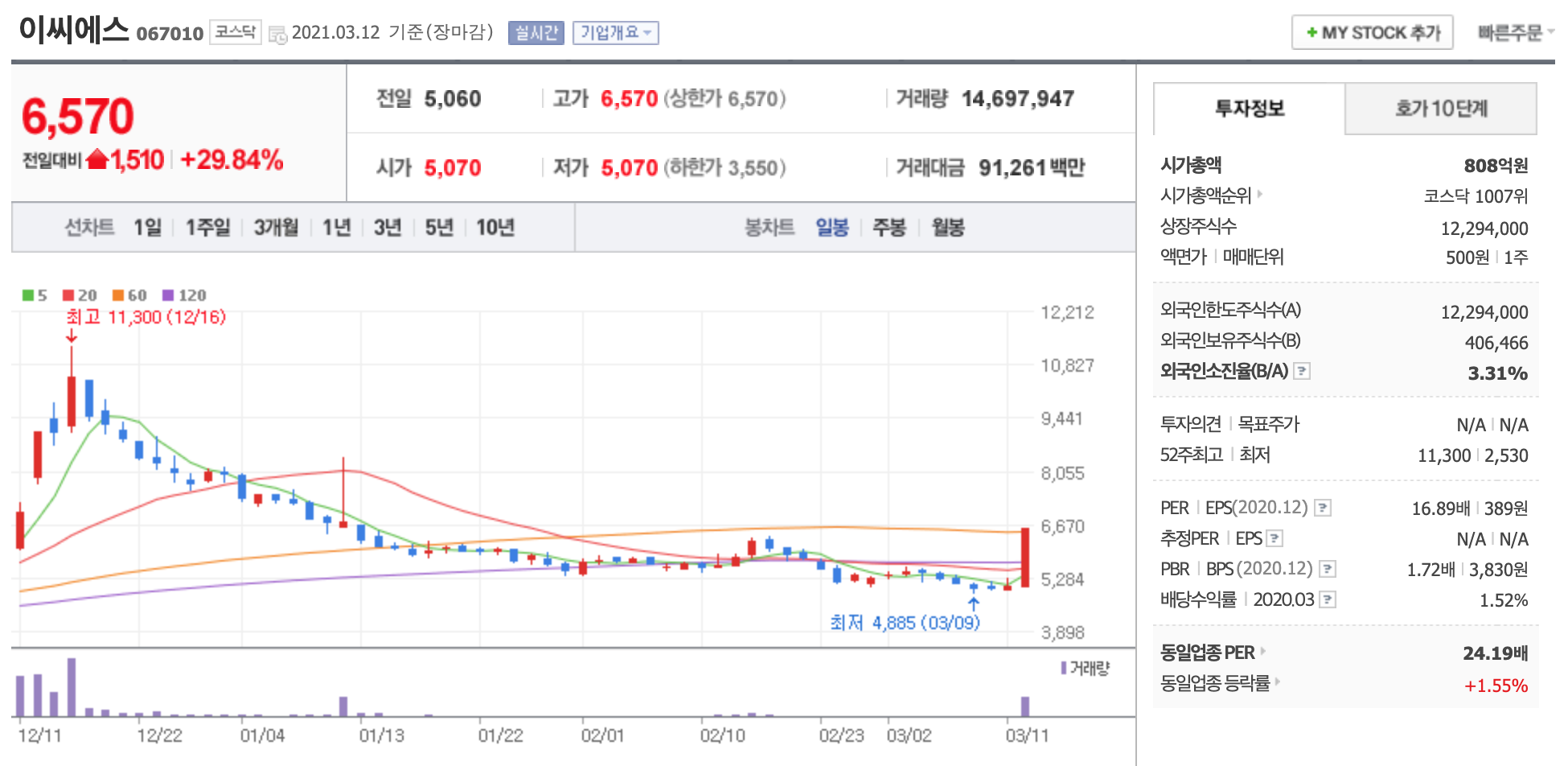Click the large red candle at 03/11

pyautogui.click(x=1025, y=557)
